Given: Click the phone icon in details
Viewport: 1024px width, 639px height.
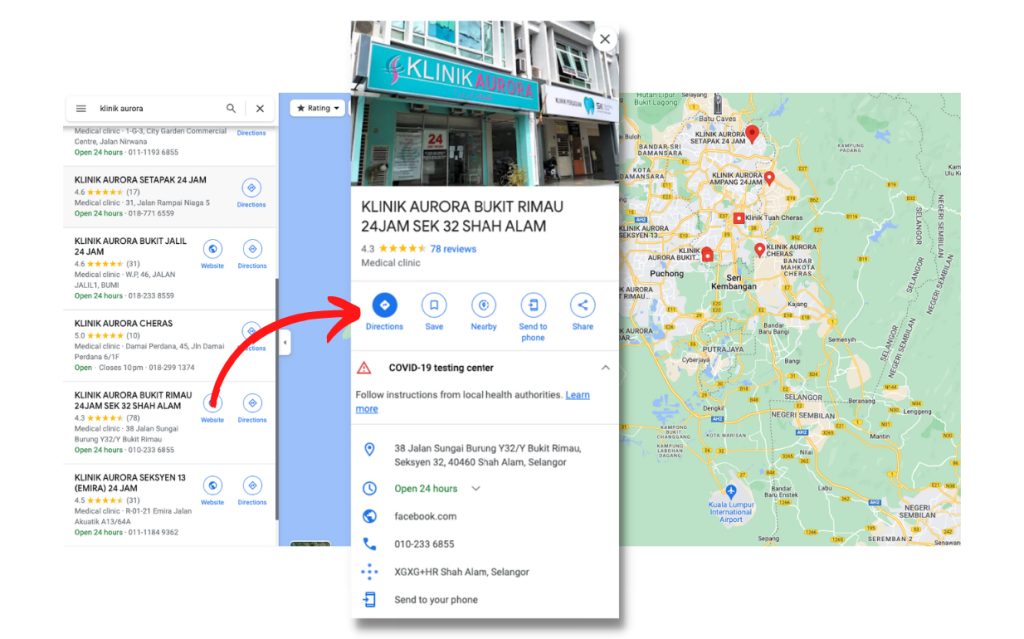Looking at the screenshot, I should click(x=370, y=544).
